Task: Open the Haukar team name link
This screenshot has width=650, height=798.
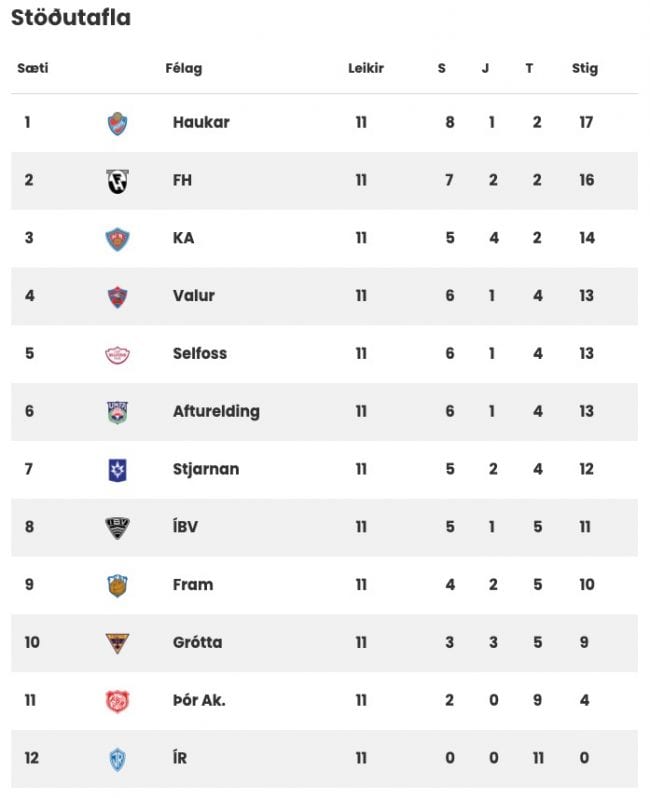Action: click(200, 123)
